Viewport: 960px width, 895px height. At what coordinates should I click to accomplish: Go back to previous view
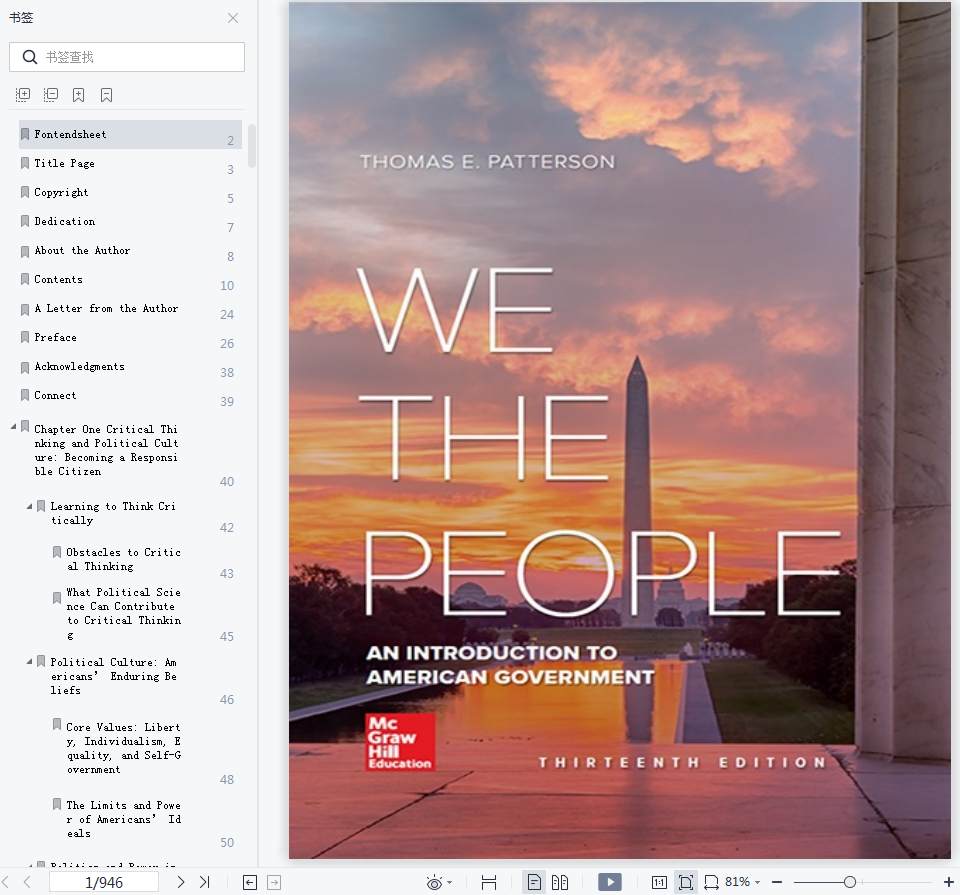250,882
